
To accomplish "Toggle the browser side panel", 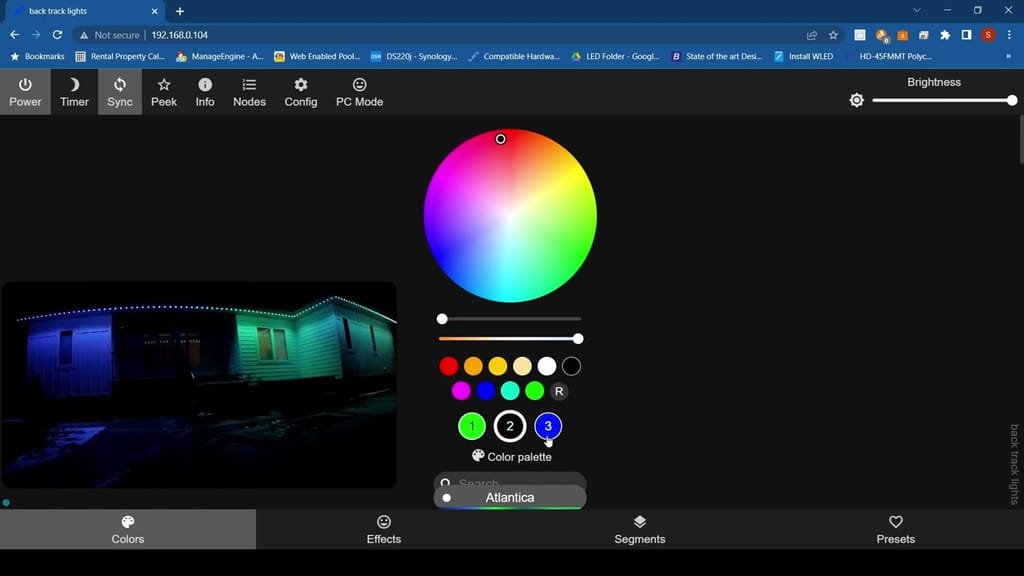I will pos(967,35).
